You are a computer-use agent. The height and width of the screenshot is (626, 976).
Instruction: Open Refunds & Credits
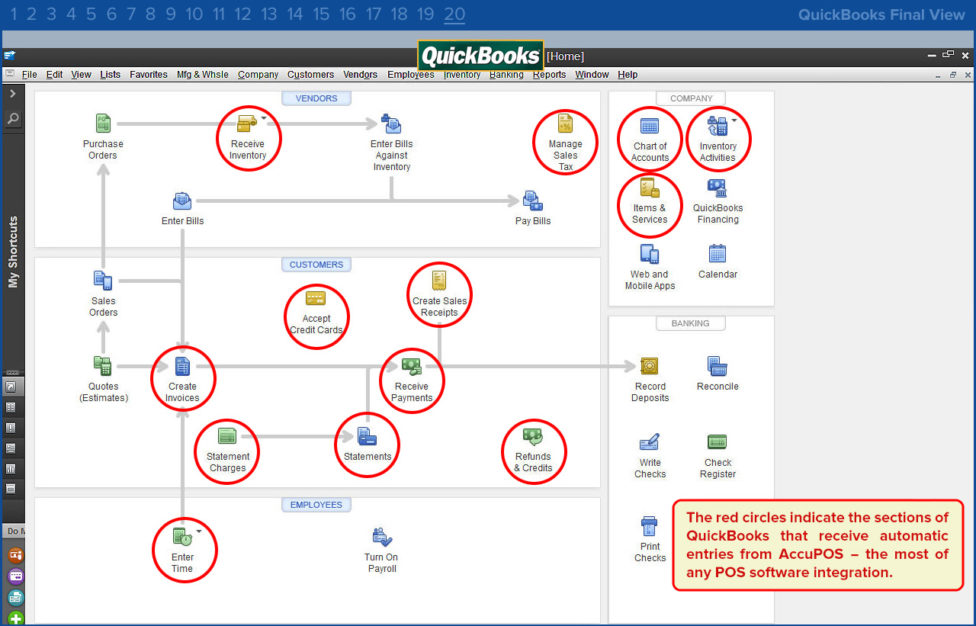click(x=533, y=436)
